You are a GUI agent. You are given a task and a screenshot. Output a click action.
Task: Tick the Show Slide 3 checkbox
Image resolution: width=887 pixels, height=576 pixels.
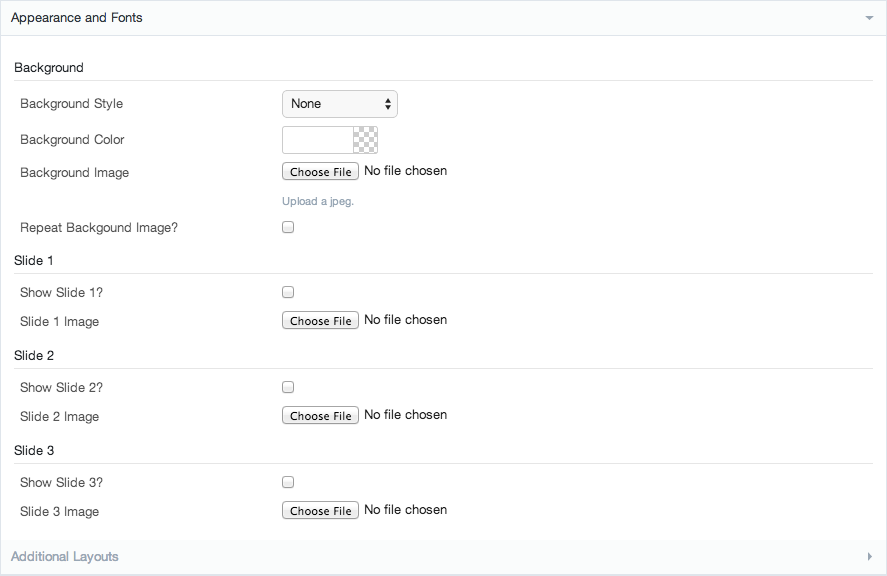(x=288, y=483)
